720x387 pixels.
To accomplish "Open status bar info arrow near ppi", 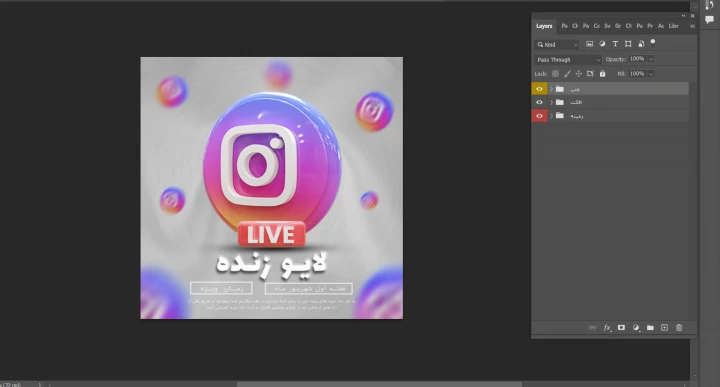I will (x=40, y=385).
